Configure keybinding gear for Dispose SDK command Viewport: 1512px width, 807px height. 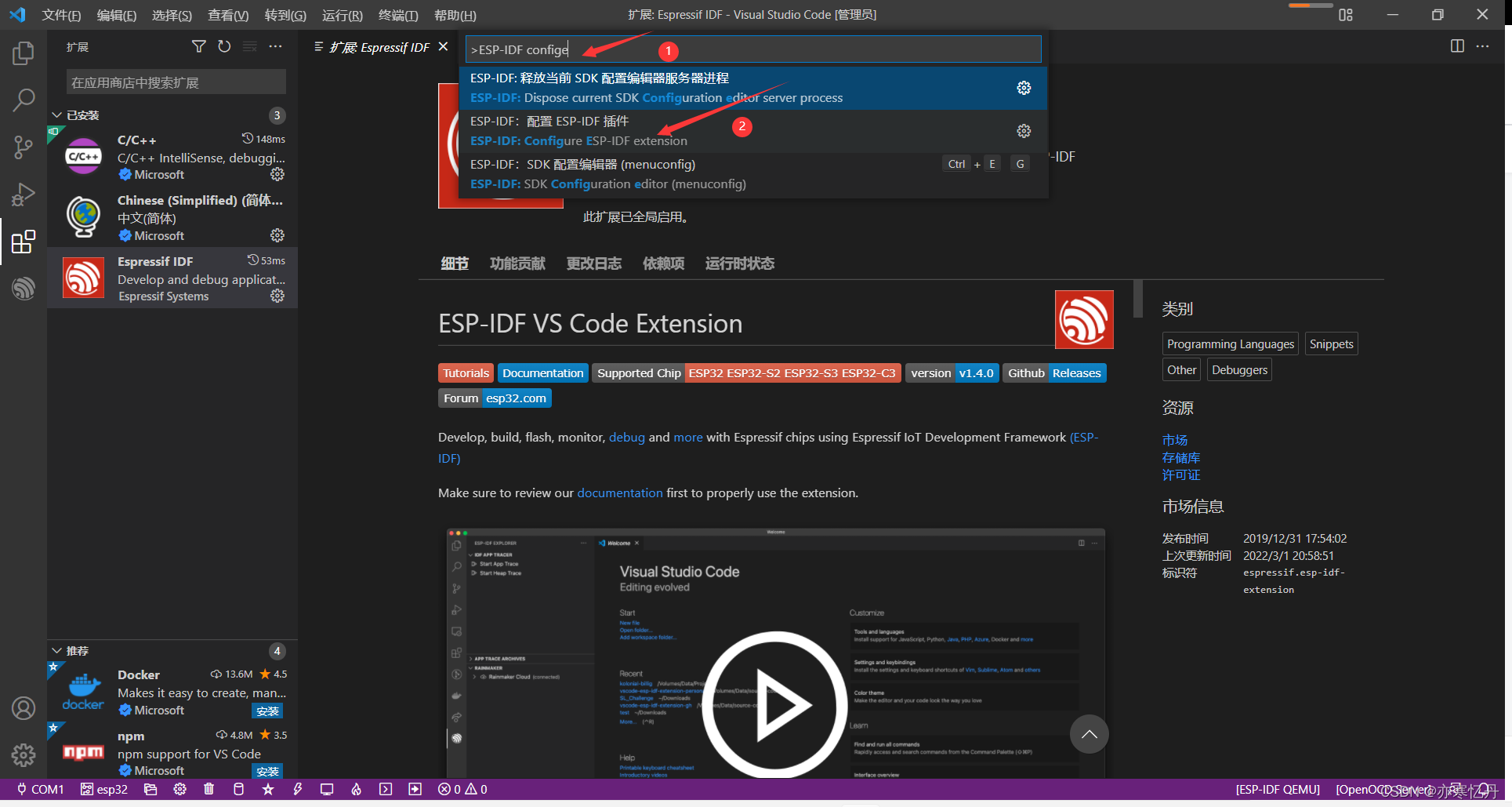[1024, 88]
